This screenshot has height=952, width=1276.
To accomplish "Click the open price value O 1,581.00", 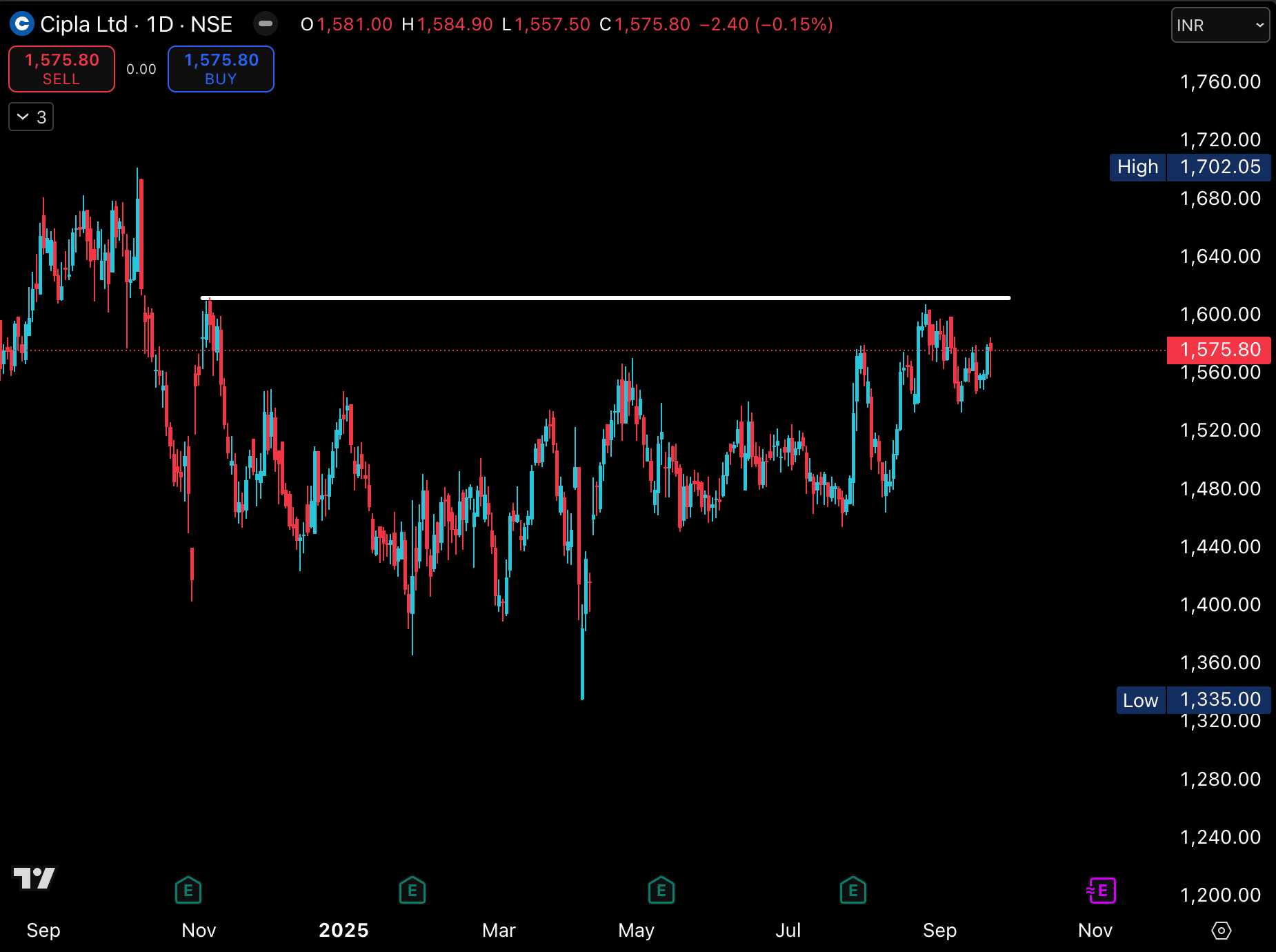I will click(346, 24).
